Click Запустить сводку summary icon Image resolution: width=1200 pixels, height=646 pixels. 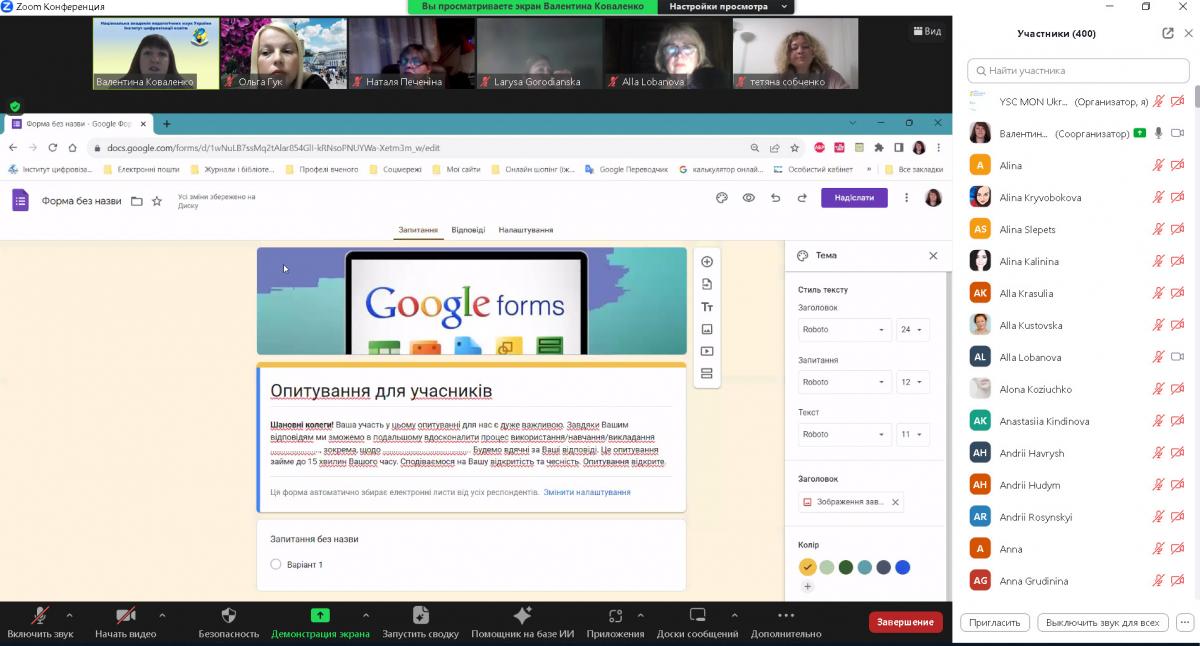point(420,622)
